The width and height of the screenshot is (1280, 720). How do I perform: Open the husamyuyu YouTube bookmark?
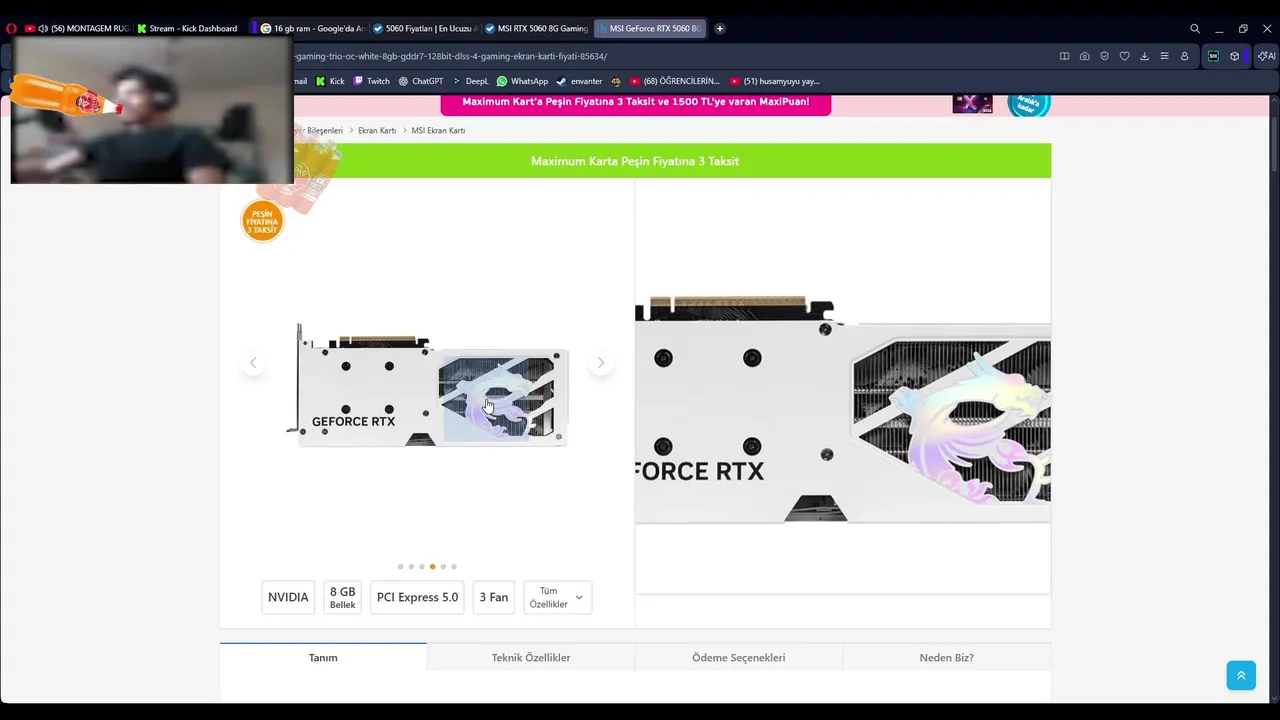pos(774,81)
